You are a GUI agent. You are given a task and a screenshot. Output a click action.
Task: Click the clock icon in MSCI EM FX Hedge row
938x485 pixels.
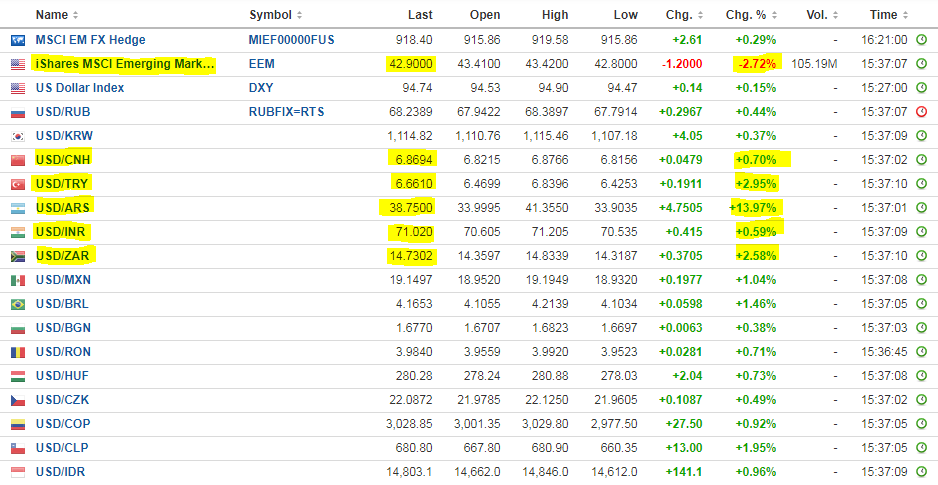coord(921,40)
